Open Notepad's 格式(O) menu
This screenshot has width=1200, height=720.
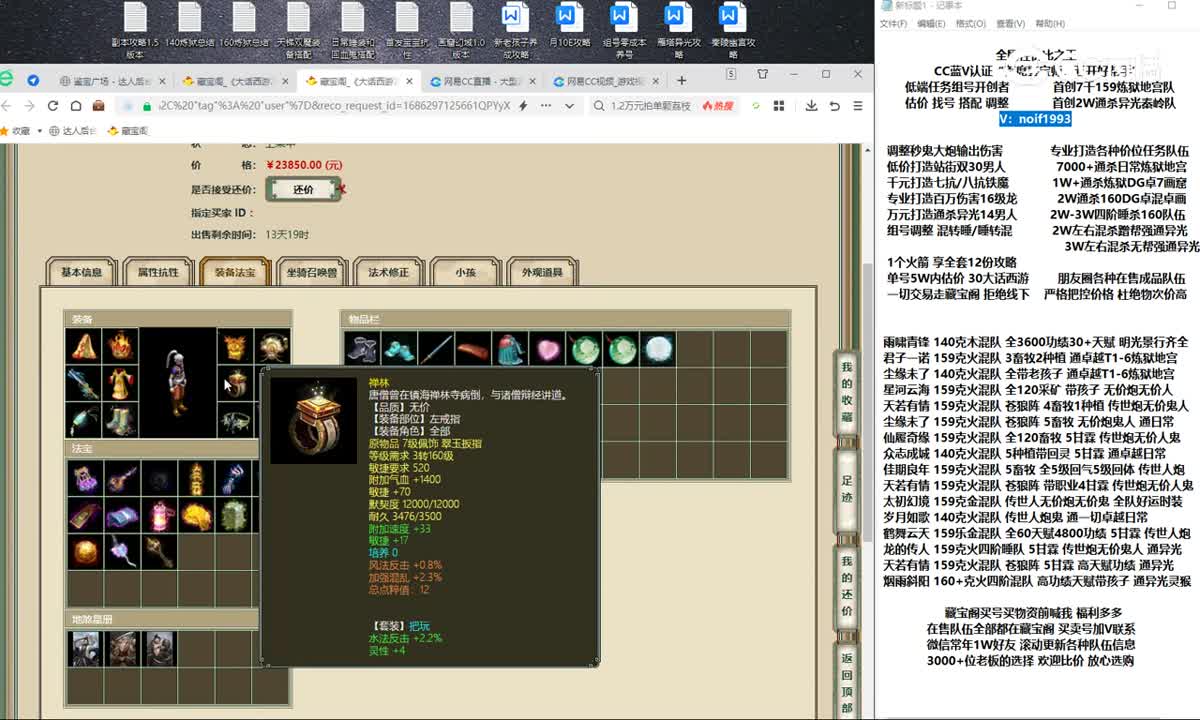coord(970,24)
